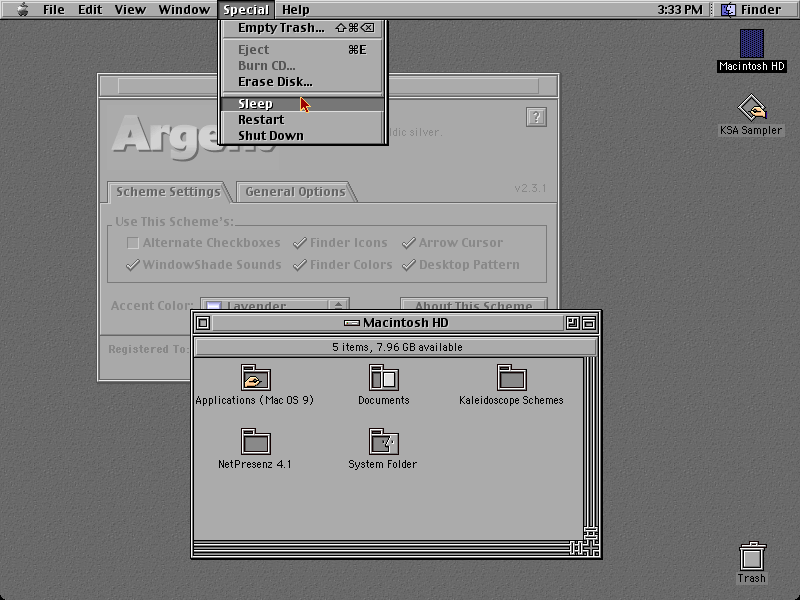The image size is (800, 600).
Task: Click the menu bar clock showing 3:33 PM
Action: [680, 9]
